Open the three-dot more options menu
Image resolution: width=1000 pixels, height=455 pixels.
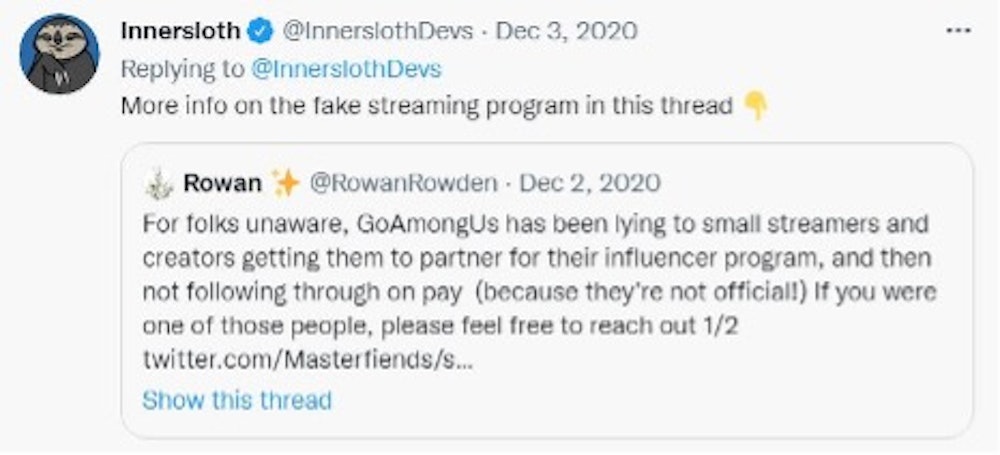pyautogui.click(x=958, y=30)
